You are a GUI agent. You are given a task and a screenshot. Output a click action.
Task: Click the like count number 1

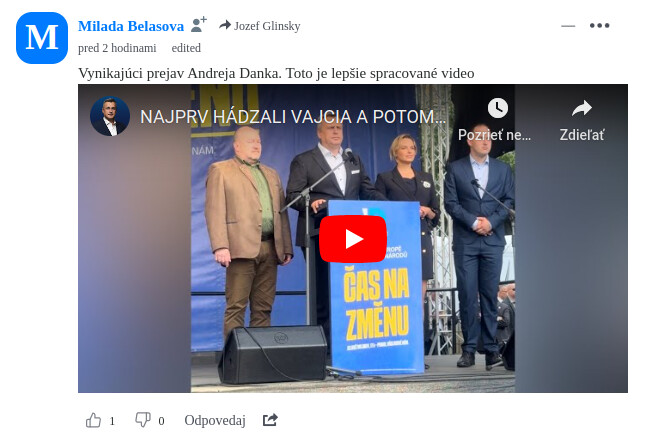pyautogui.click(x=112, y=421)
